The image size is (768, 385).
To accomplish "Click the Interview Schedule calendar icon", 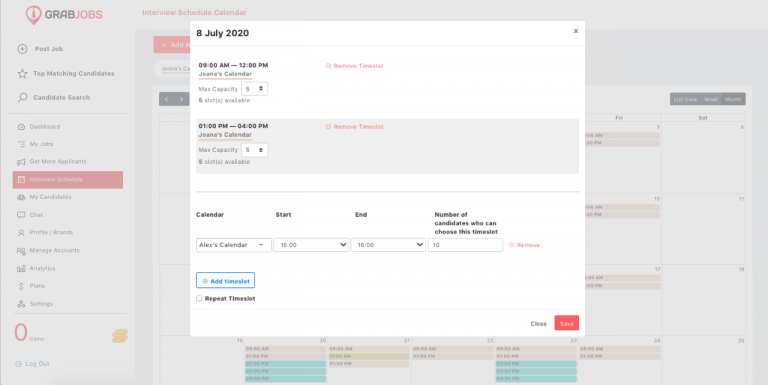I will coord(21,180).
